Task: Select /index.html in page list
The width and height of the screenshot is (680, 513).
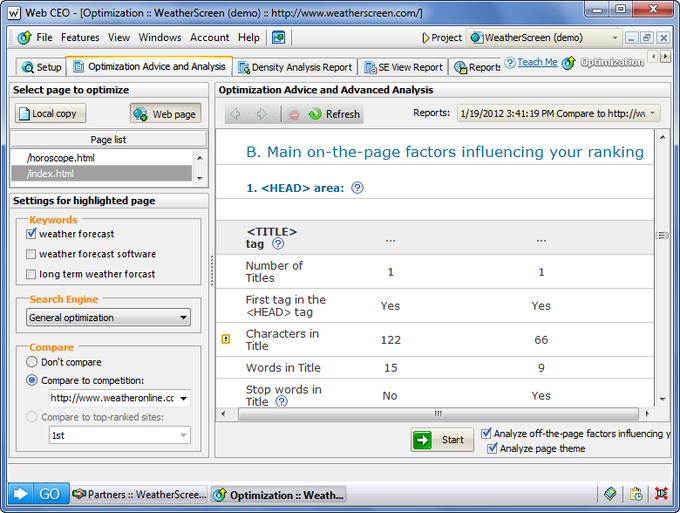Action: click(x=101, y=174)
